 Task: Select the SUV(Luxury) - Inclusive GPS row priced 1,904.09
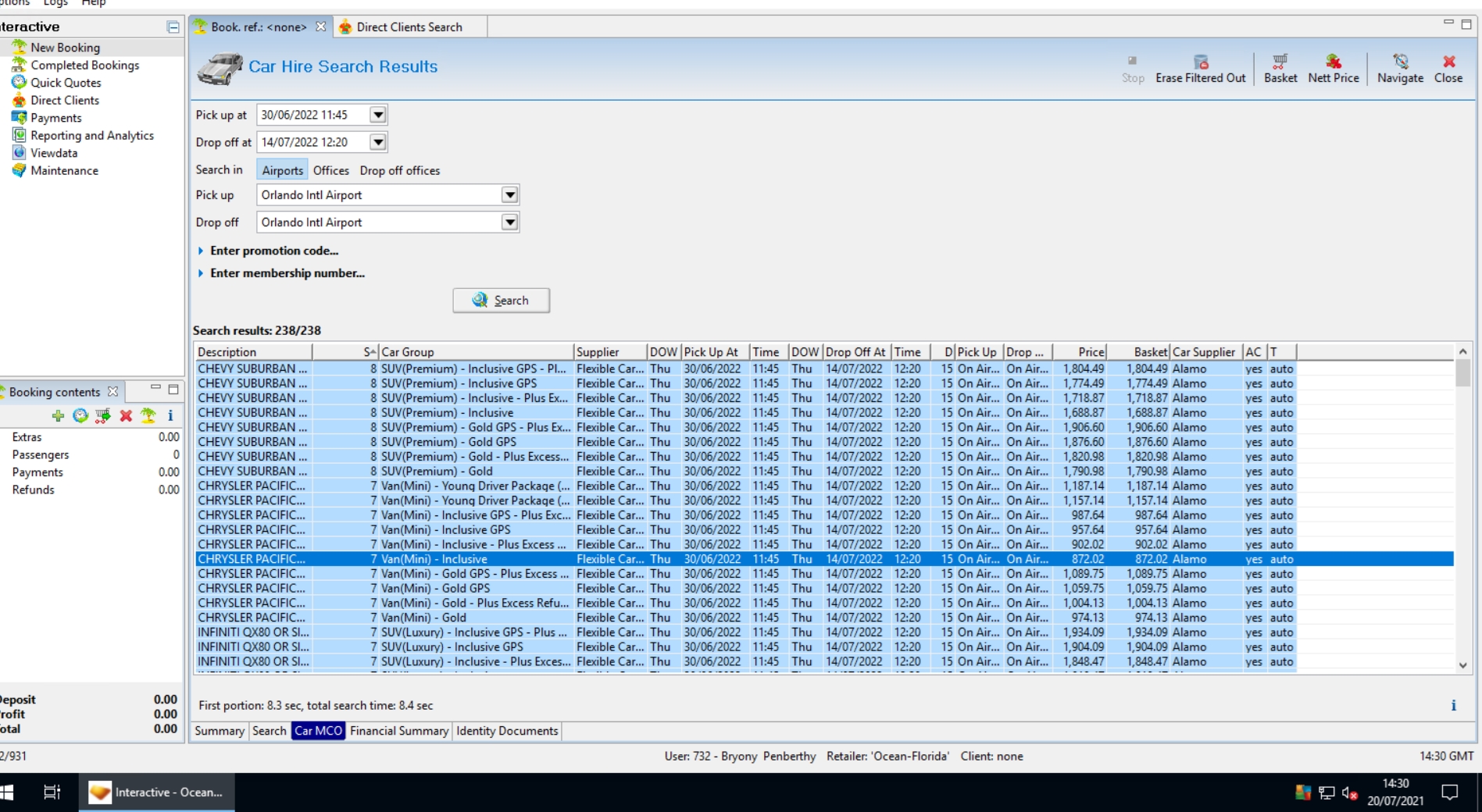[824, 647]
